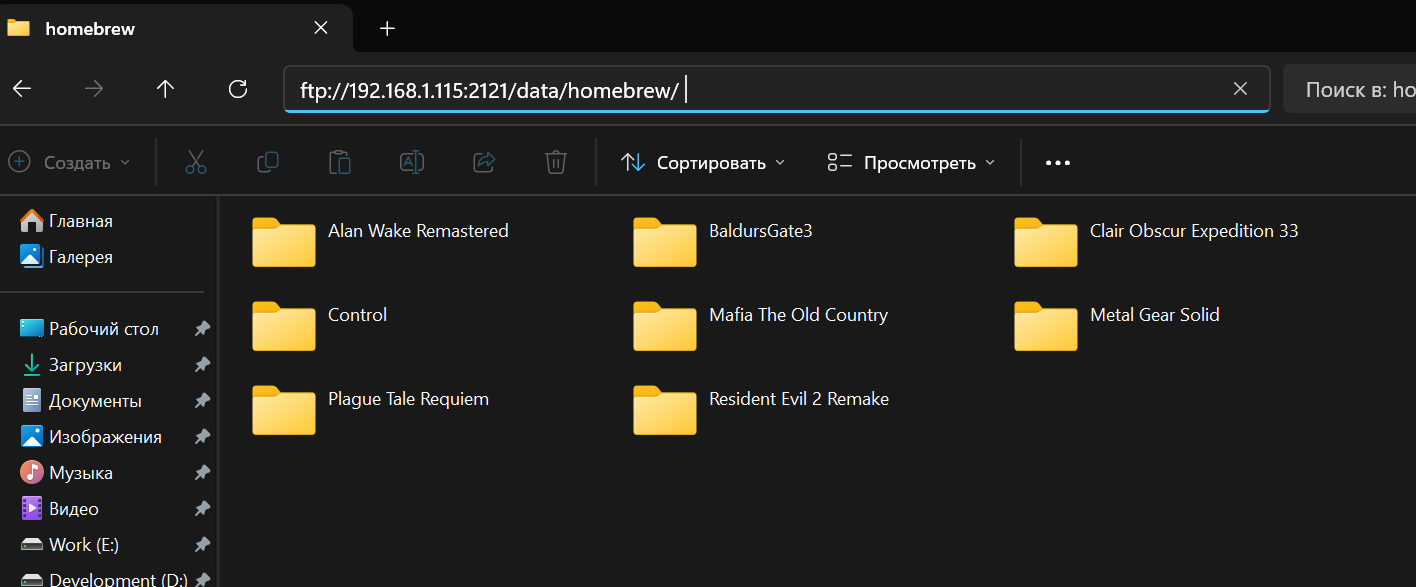Viewport: 1416px width, 587px height.
Task: Open the BaldursGate3 folder icon
Action: click(x=665, y=242)
